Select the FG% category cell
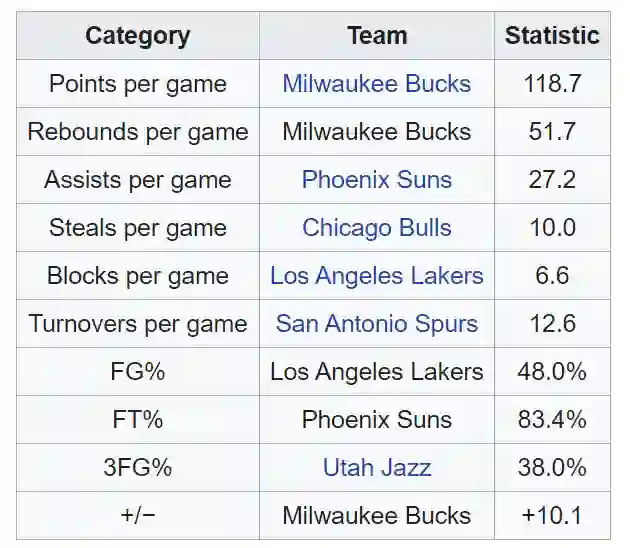 pyautogui.click(x=137, y=372)
